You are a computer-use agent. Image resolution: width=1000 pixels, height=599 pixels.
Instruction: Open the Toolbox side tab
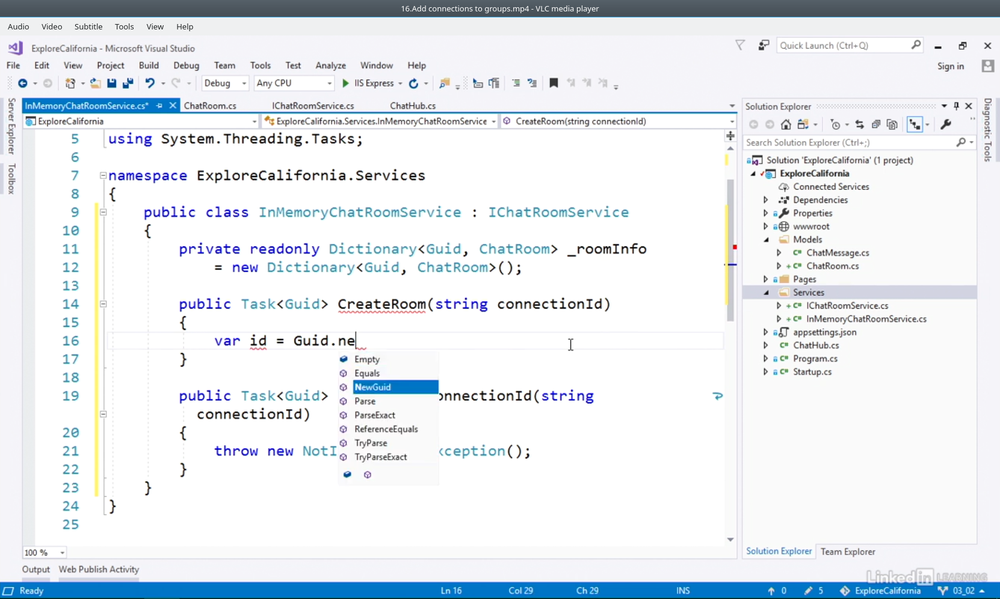tap(11, 178)
